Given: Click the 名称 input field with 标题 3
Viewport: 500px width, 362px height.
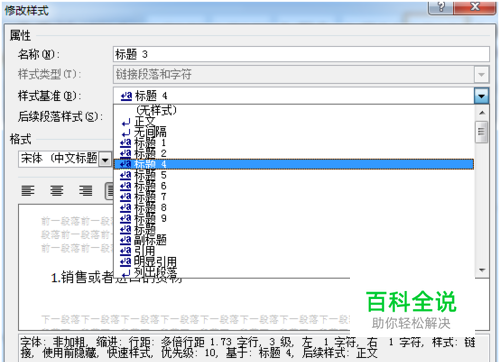Looking at the screenshot, I should [301, 54].
